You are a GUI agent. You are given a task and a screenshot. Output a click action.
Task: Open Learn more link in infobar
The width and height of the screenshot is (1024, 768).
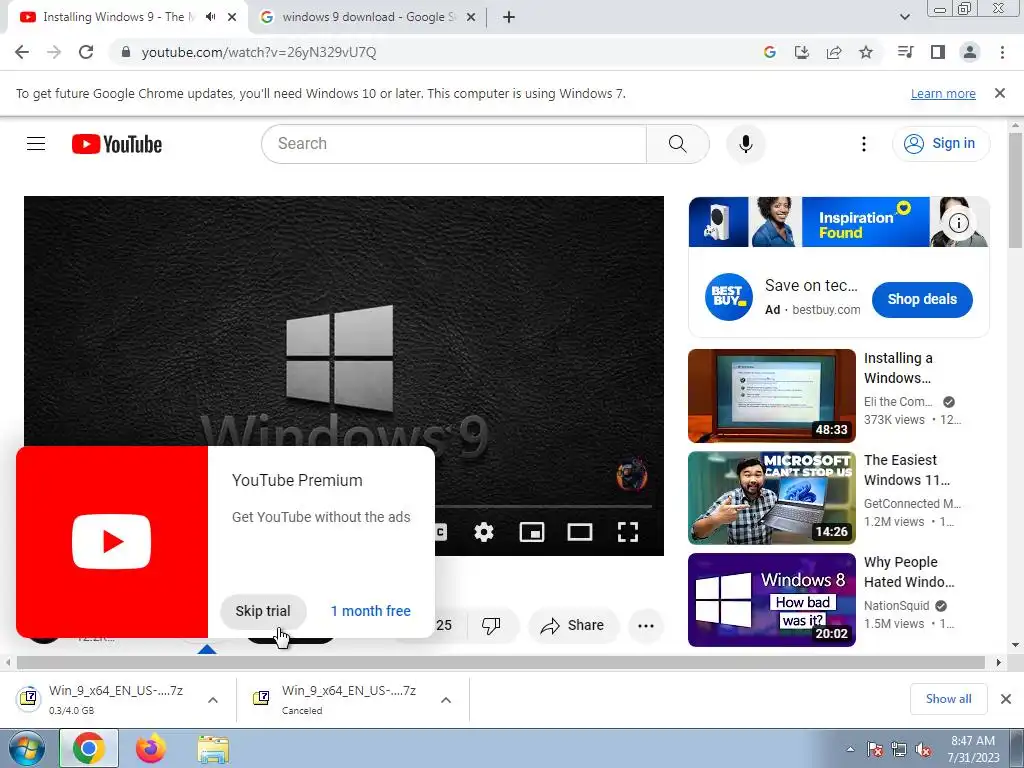click(x=943, y=94)
